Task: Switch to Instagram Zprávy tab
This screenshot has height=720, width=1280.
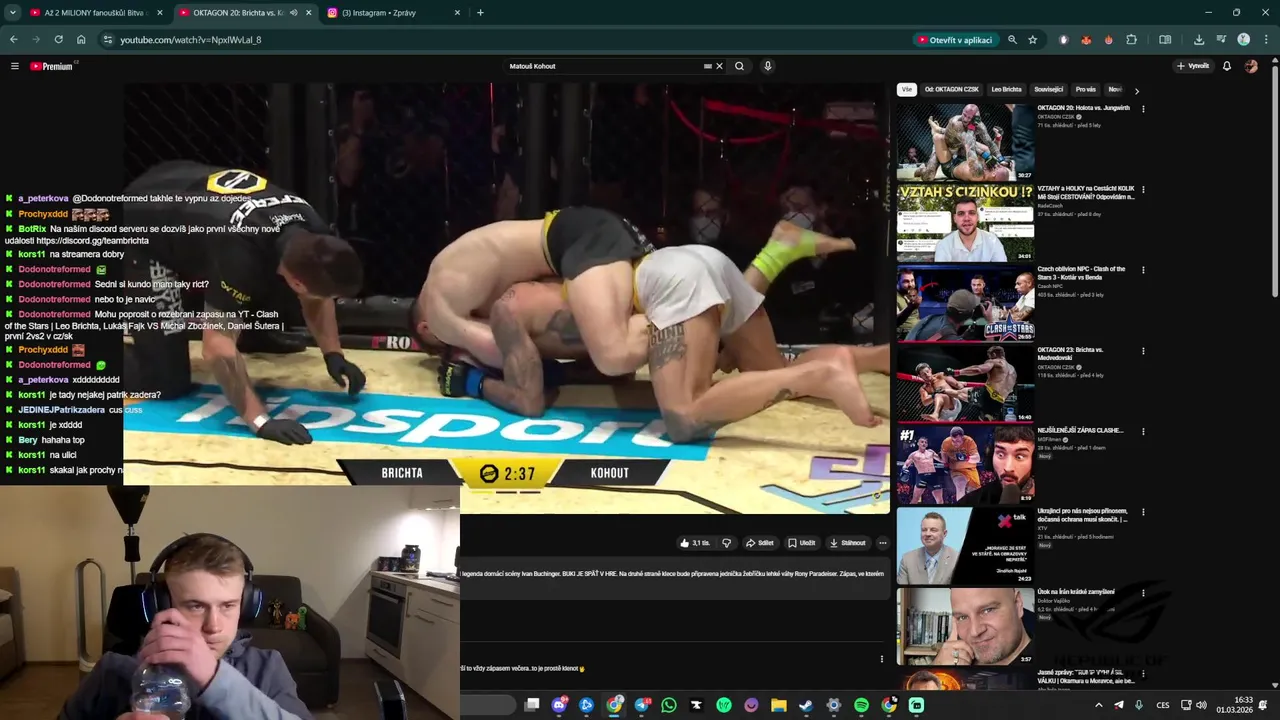Action: pyautogui.click(x=395, y=13)
